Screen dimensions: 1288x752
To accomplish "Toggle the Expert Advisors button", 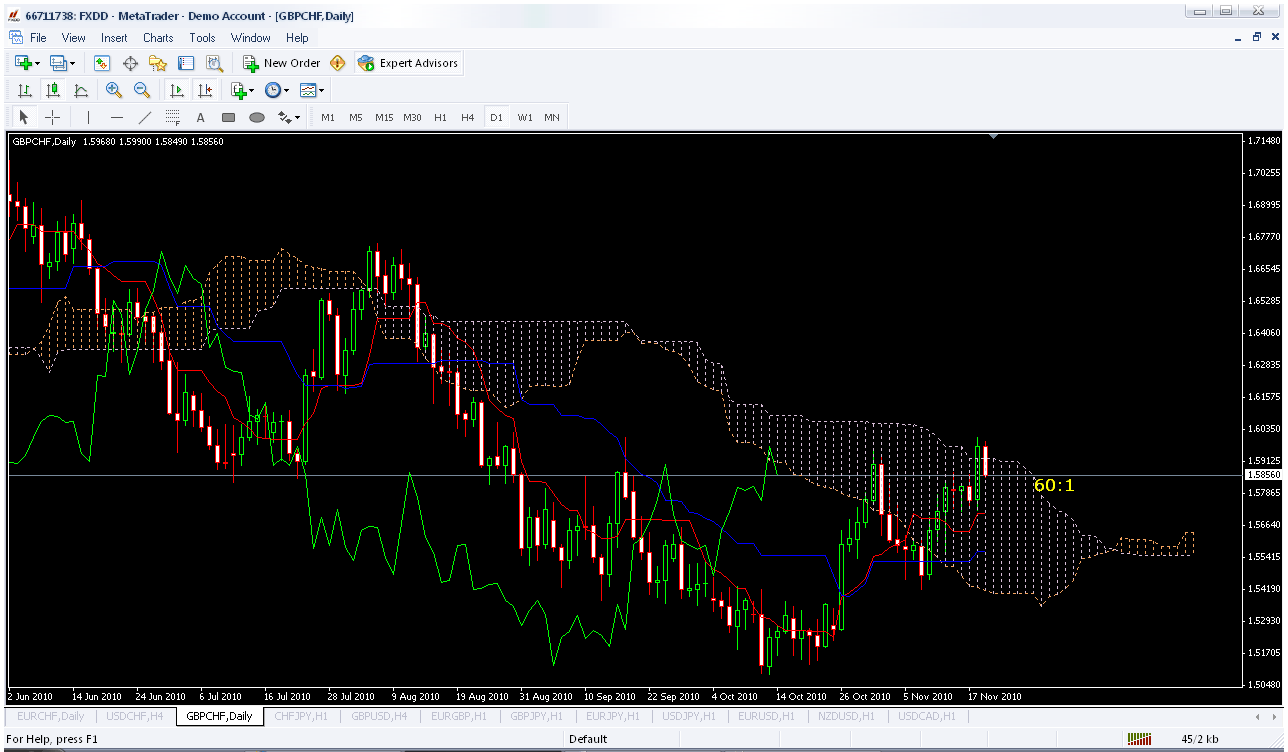I will pyautogui.click(x=408, y=63).
